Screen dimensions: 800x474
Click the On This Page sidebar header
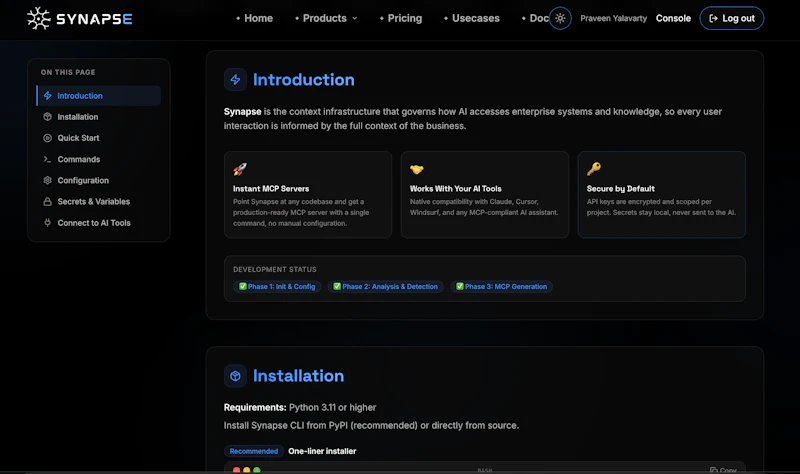[x=68, y=72]
